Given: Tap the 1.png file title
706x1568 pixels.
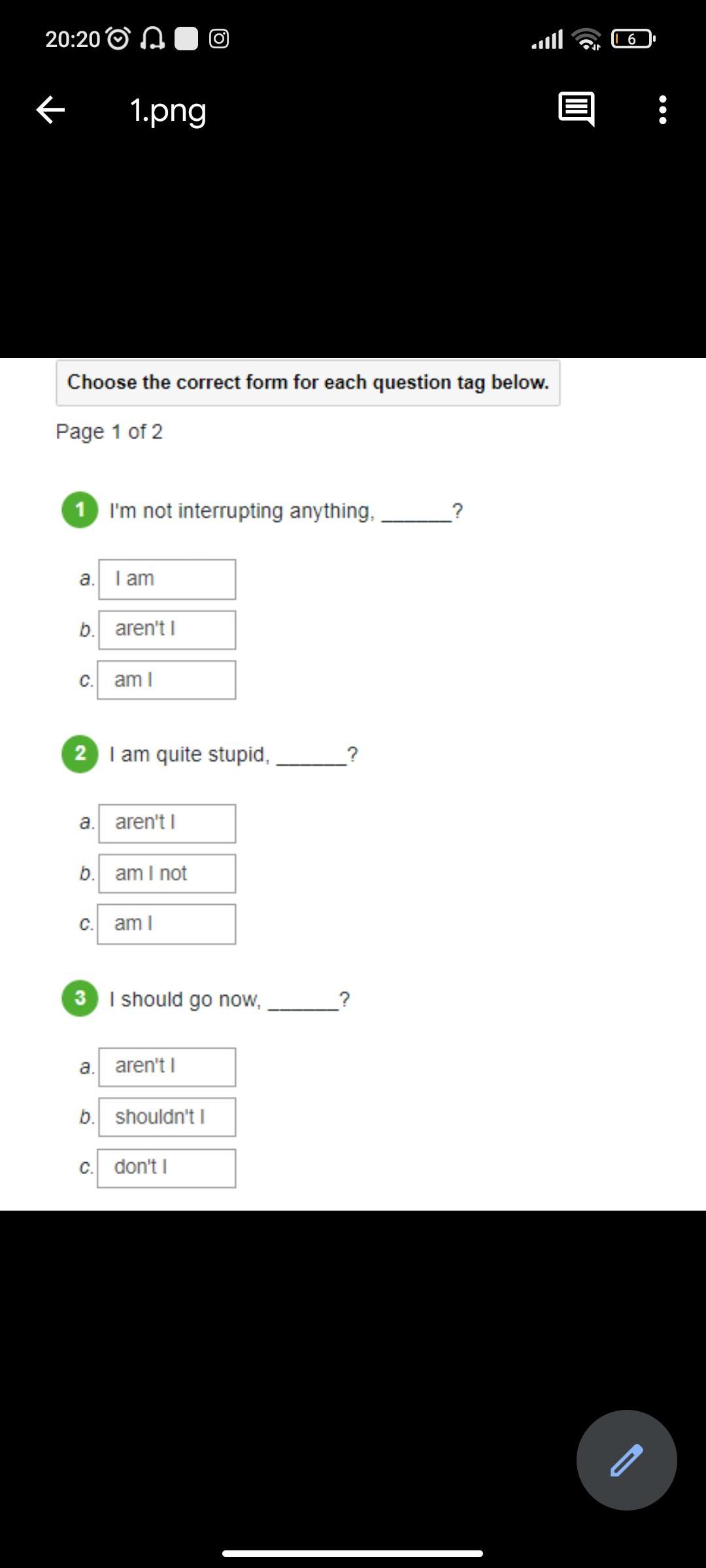Looking at the screenshot, I should tap(168, 110).
